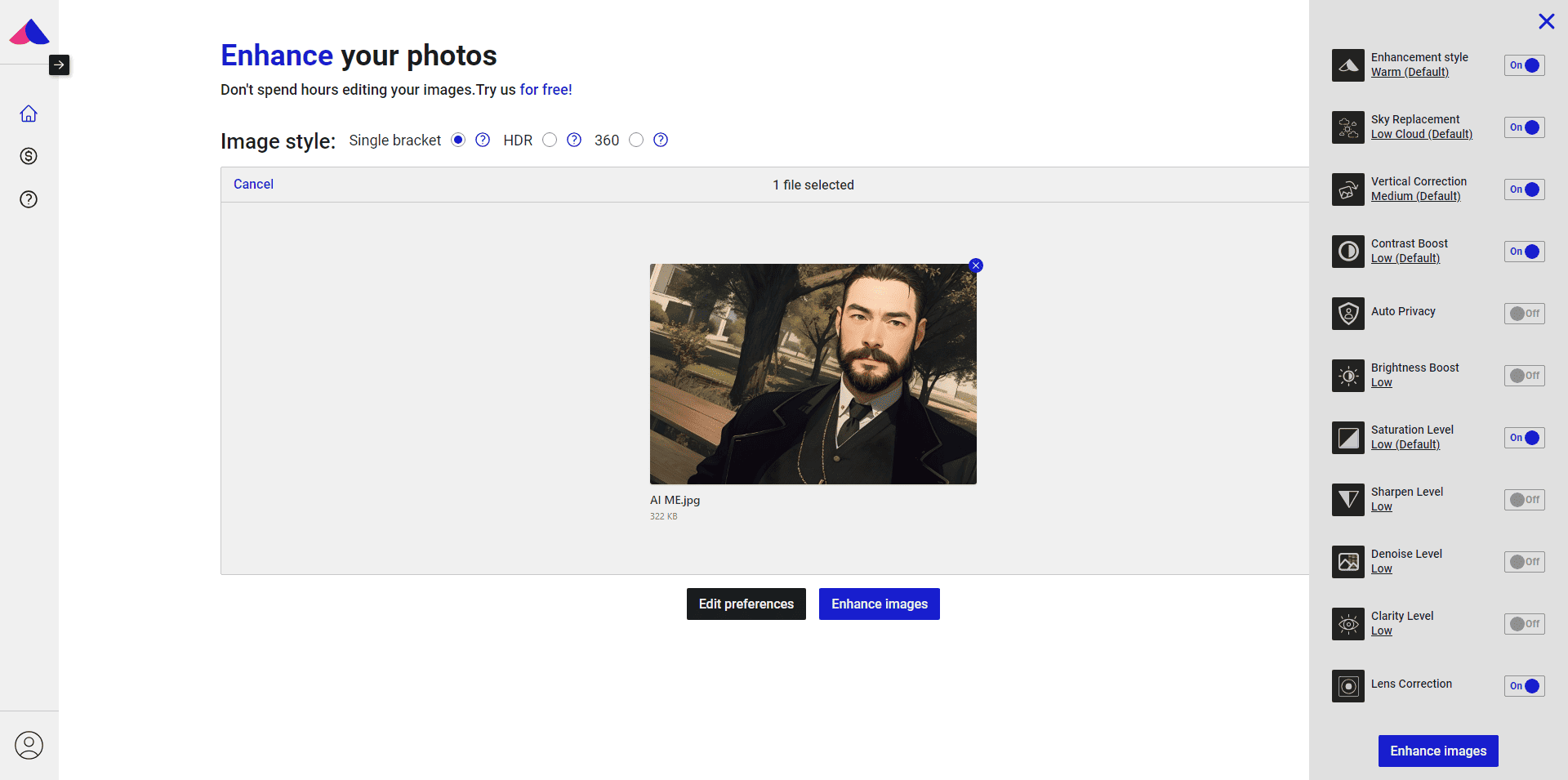Open Brightness Boost Low level option

coord(1381,382)
